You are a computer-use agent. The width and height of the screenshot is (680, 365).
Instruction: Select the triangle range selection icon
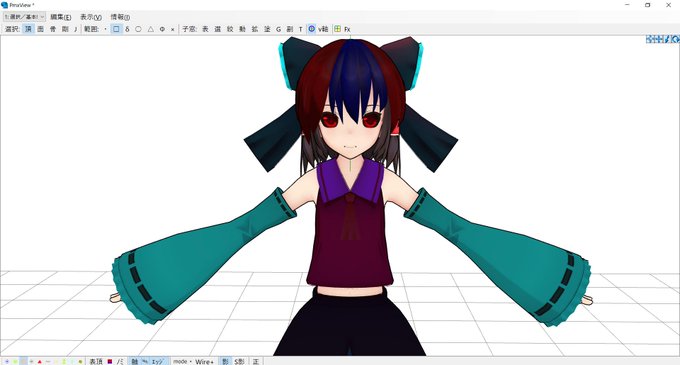tap(150, 29)
